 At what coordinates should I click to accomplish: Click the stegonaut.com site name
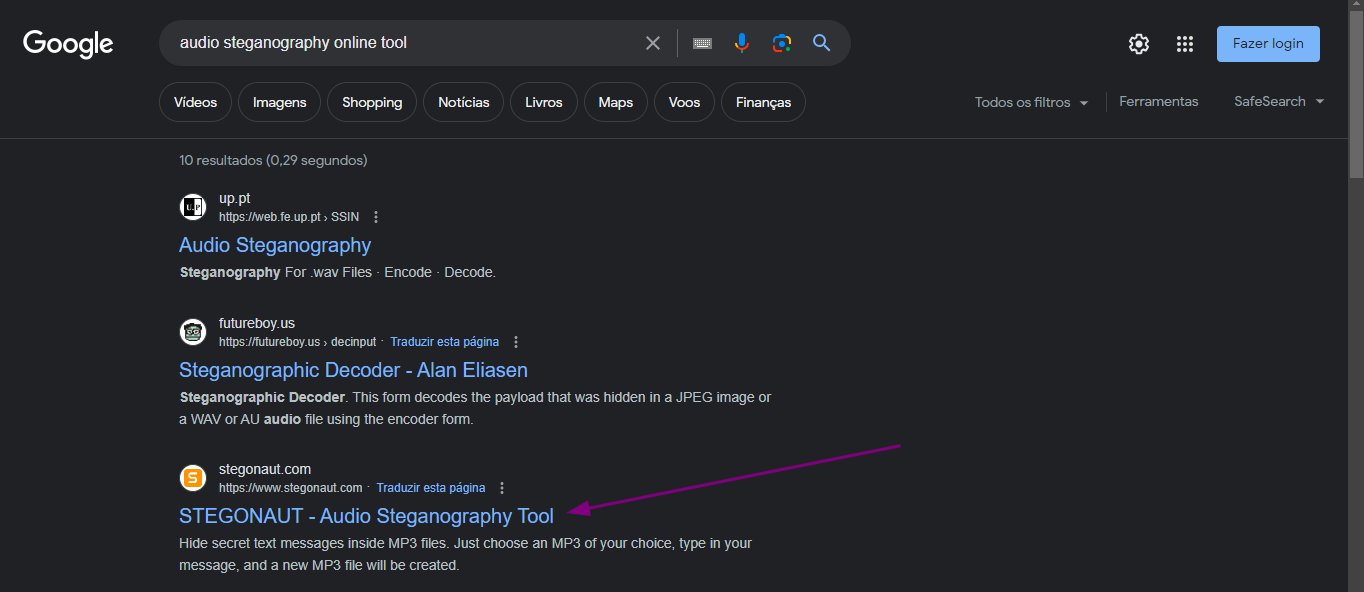pyautogui.click(x=265, y=469)
